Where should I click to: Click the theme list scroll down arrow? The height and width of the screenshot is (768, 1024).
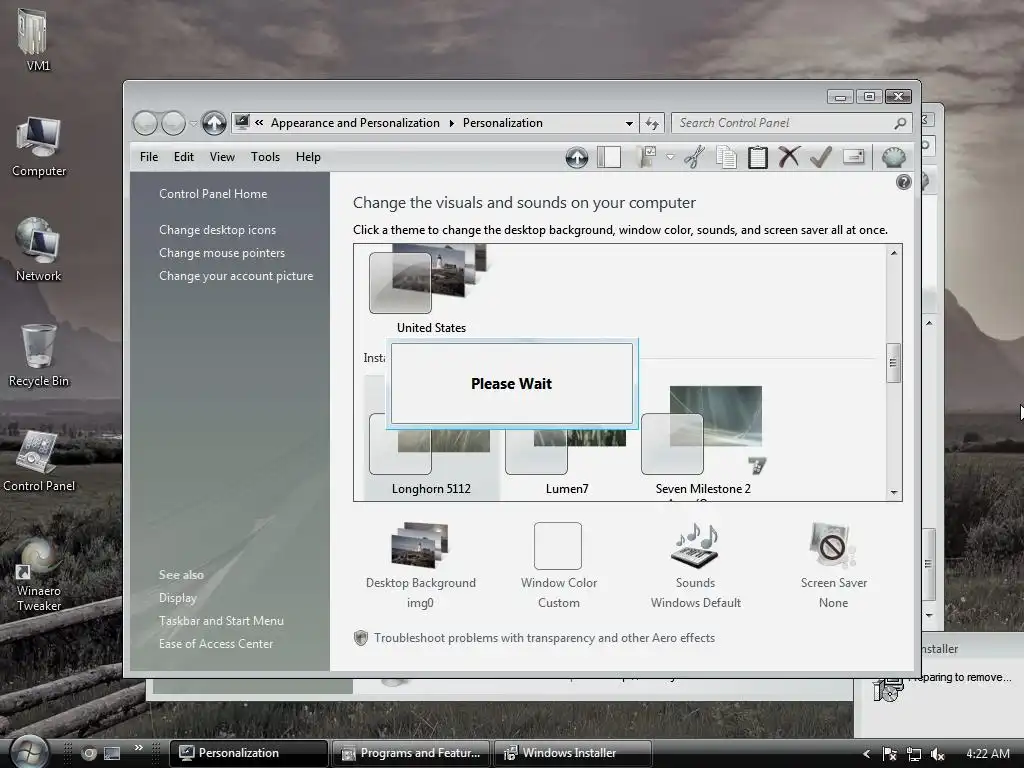(x=894, y=492)
